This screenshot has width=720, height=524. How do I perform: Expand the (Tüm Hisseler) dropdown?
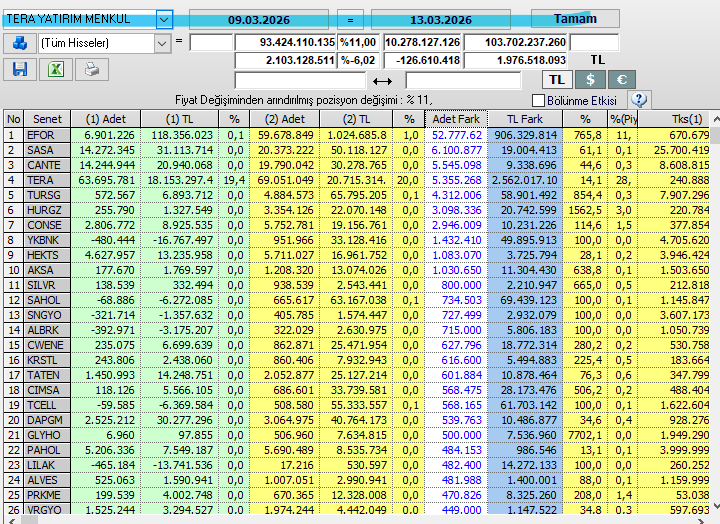click(x=162, y=44)
